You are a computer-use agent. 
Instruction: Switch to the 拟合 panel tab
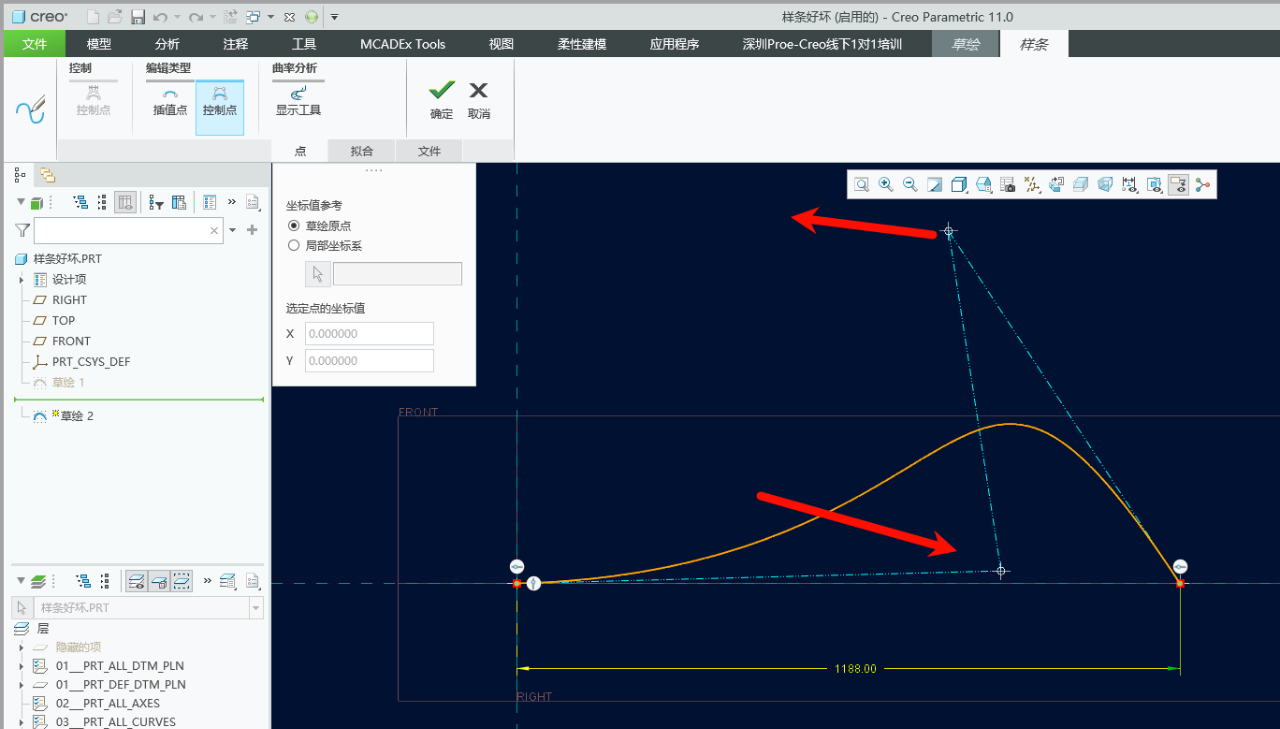(361, 151)
